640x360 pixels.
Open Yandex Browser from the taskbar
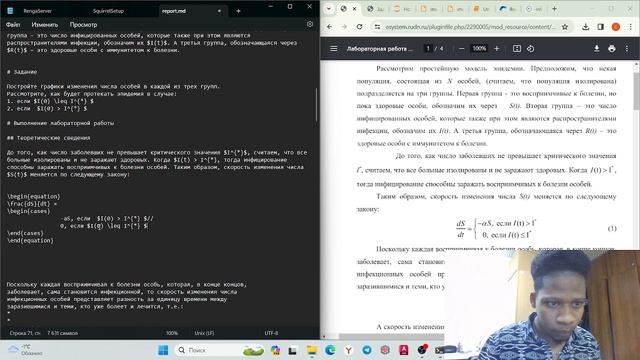(x=349, y=350)
